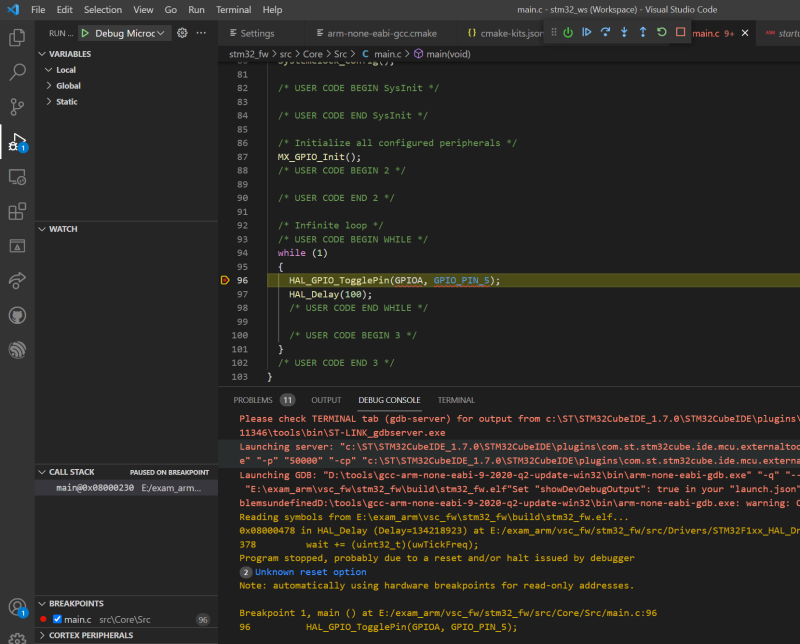Stop debugging with the red stop icon
The height and width of the screenshot is (644, 800).
pyautogui.click(x=680, y=32)
